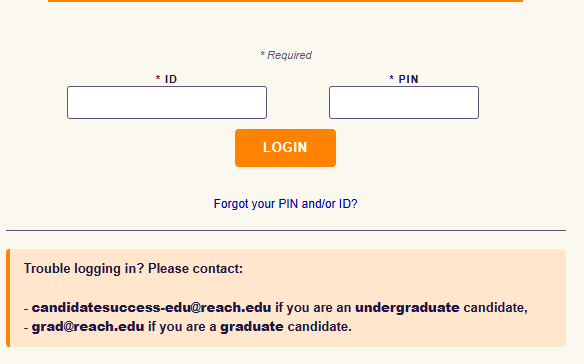Screen dimensions: 584x364
Task: Click the orange accent bar of the notice box
Action: (x=8, y=298)
